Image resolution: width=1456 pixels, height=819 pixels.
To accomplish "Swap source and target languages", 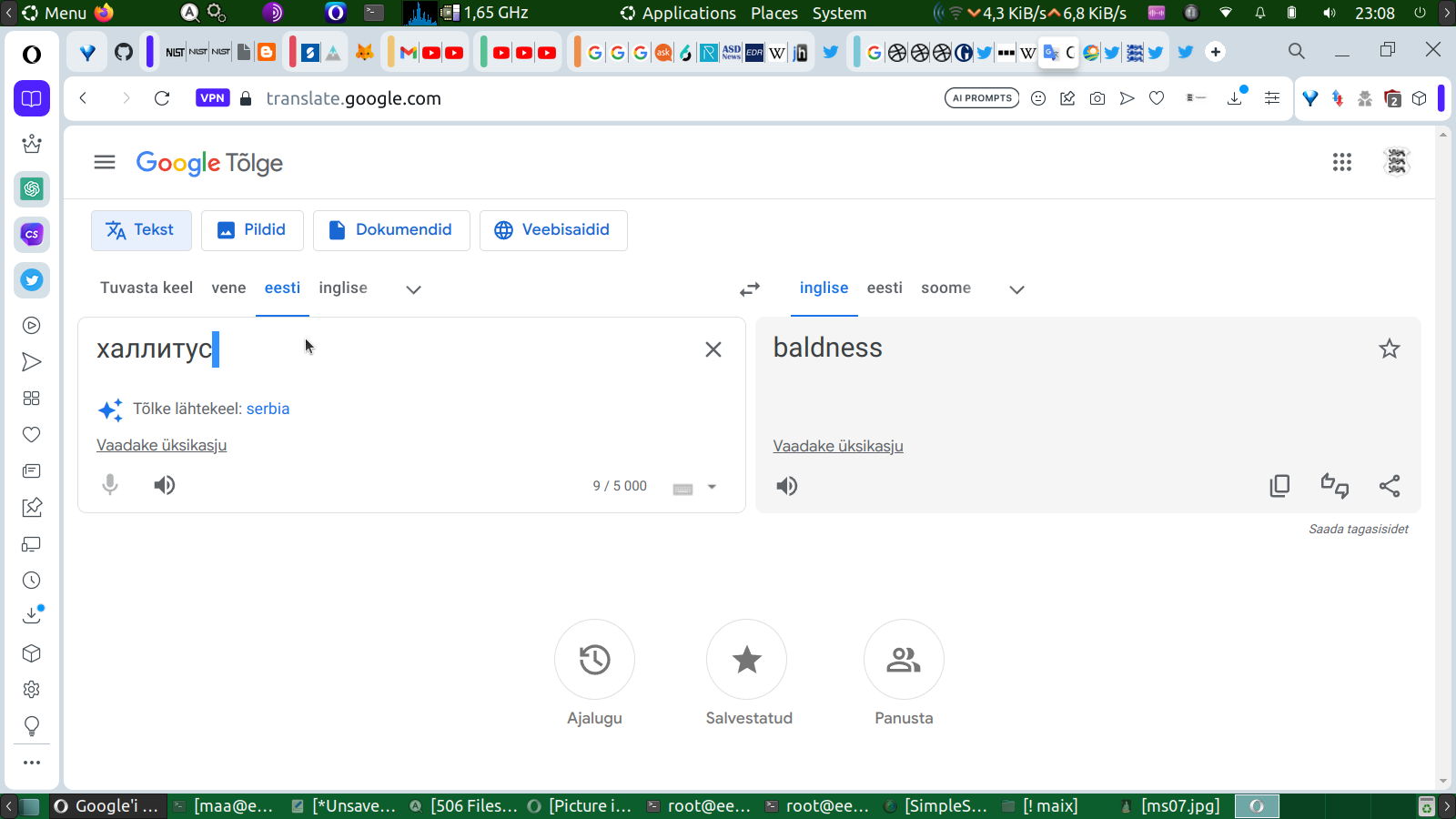I will click(x=750, y=288).
